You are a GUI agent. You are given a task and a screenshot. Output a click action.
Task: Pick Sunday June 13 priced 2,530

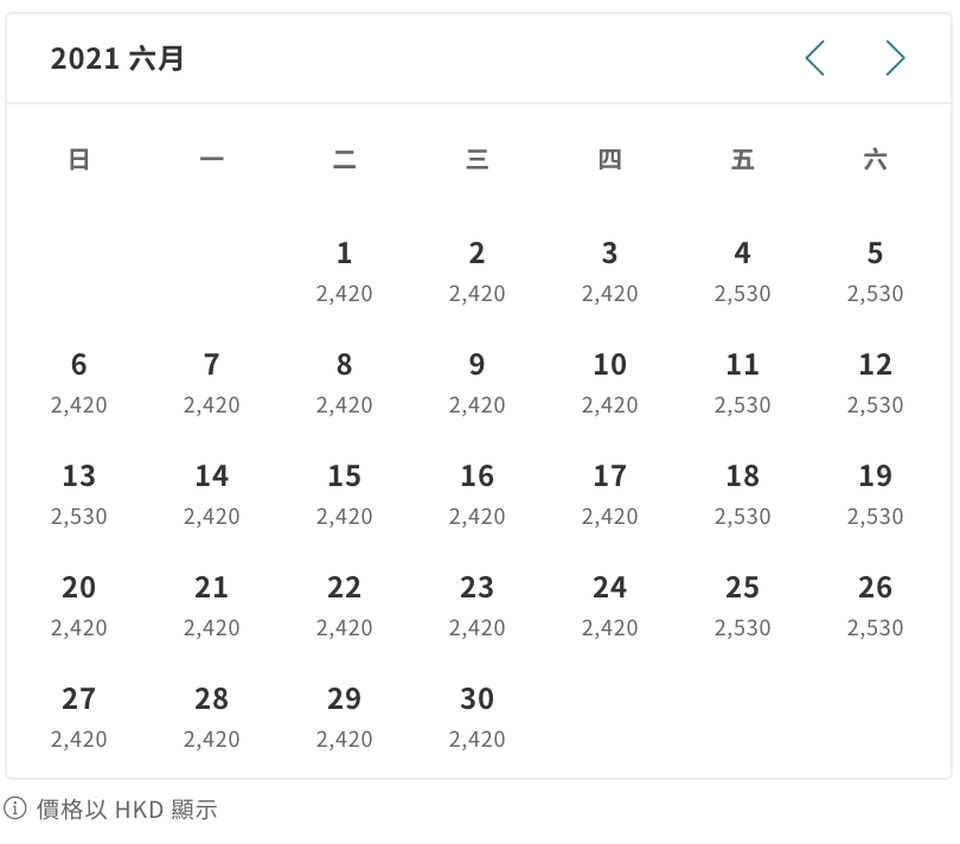(x=79, y=495)
